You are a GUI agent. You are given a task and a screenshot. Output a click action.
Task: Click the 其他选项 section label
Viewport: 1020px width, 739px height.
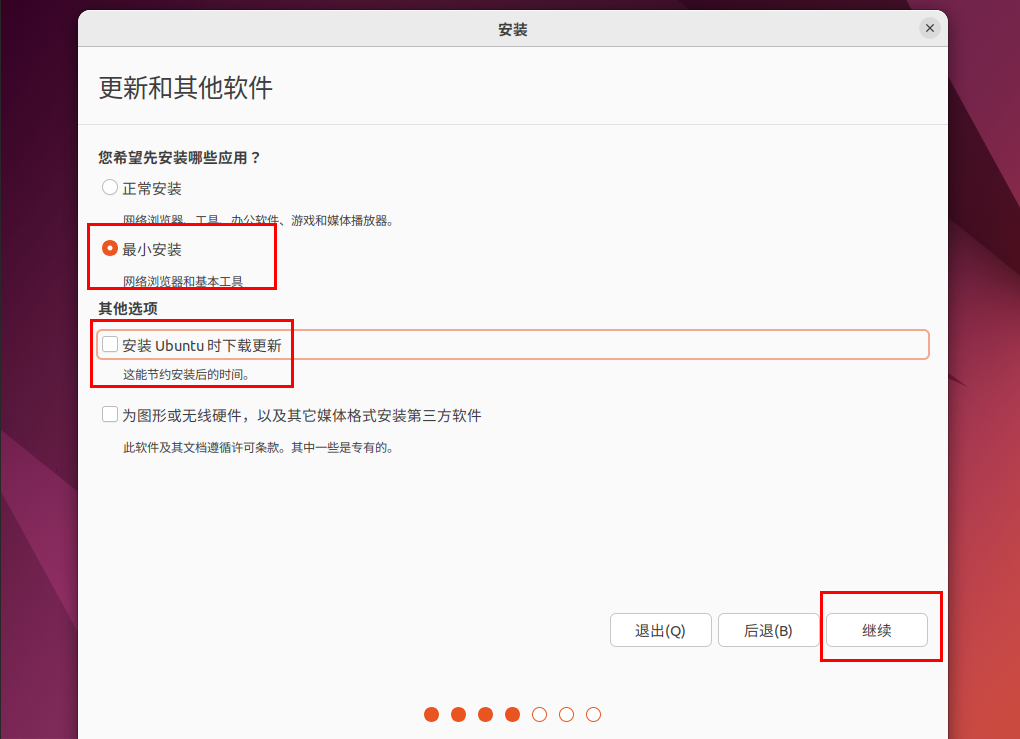[x=128, y=308]
